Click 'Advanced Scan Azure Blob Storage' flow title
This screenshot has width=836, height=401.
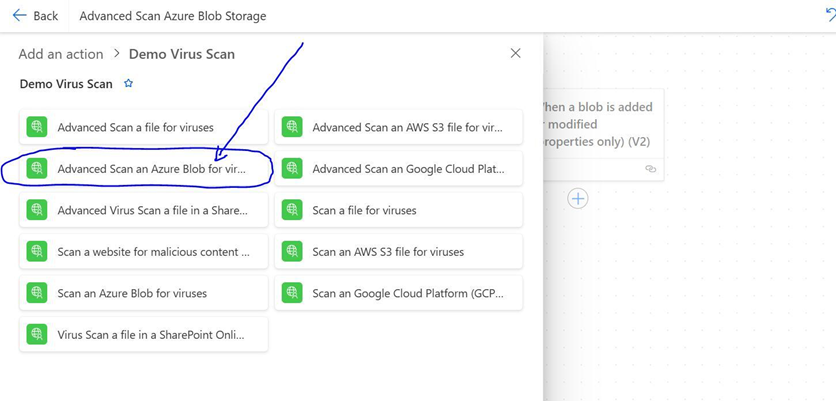173,16
